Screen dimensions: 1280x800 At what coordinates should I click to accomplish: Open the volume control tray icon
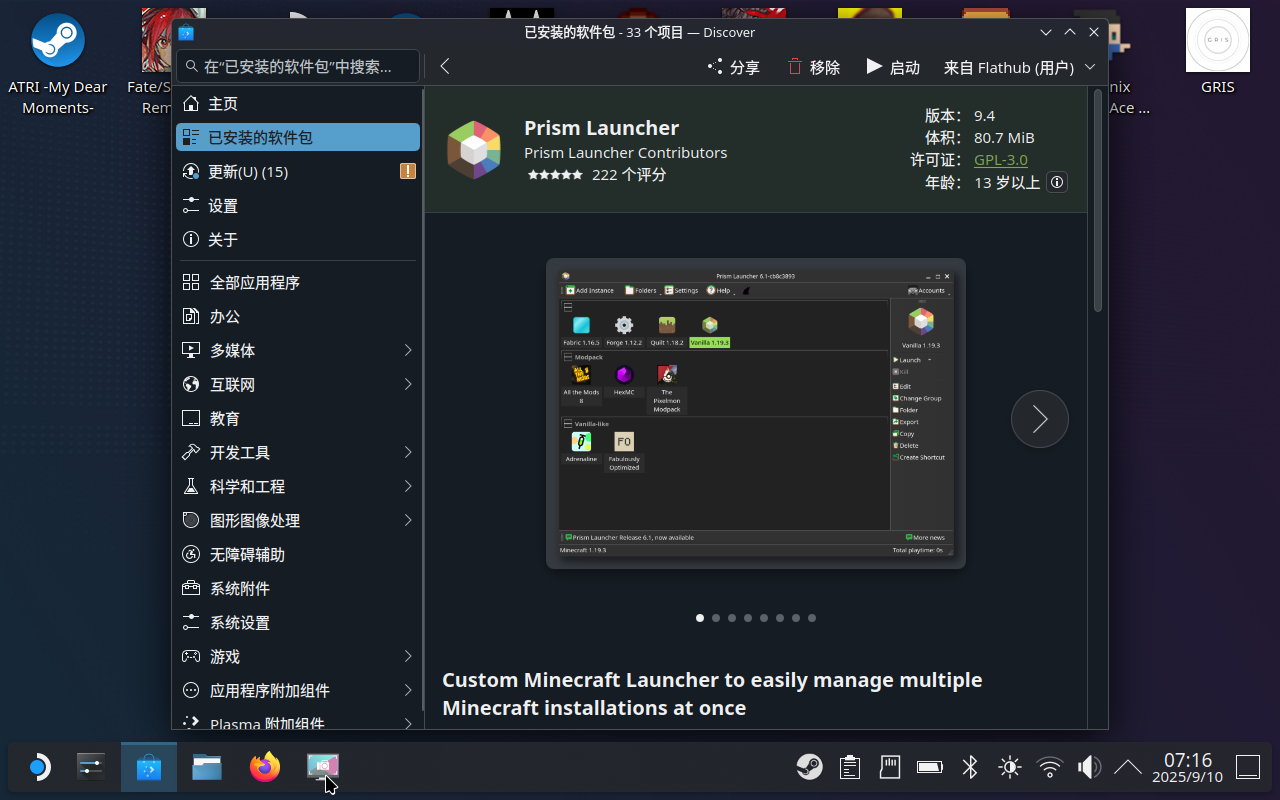(x=1088, y=767)
